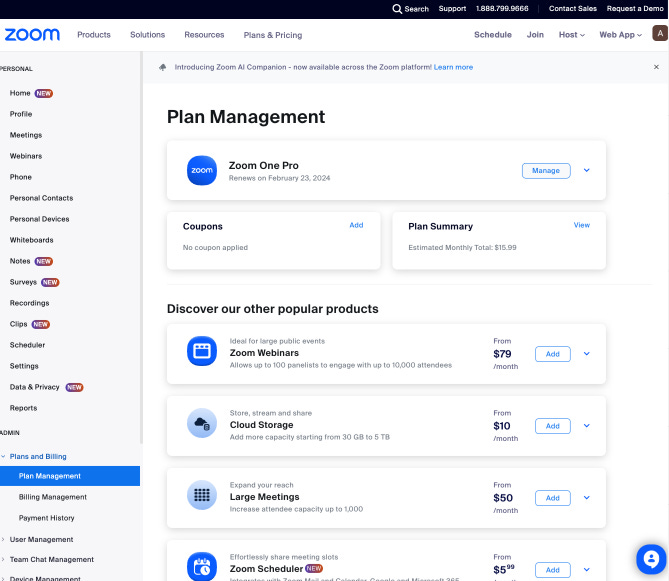Click the Search magnifier icon

(x=397, y=9)
